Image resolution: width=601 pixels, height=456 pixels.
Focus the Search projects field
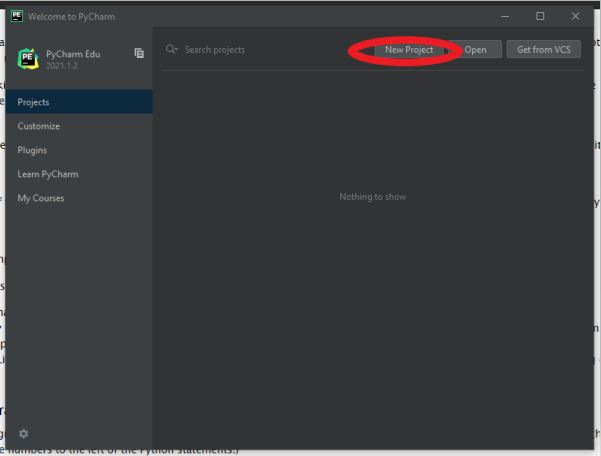[x=215, y=50]
